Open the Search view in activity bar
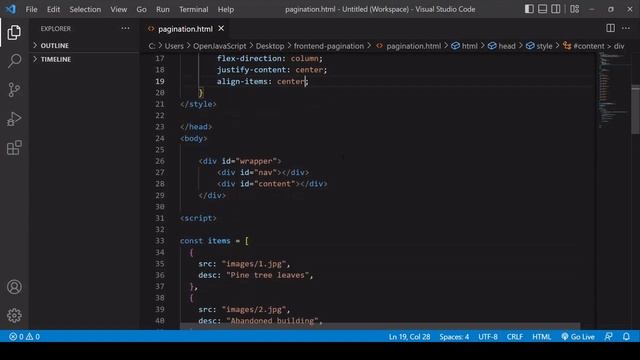640x360 pixels. (14, 61)
